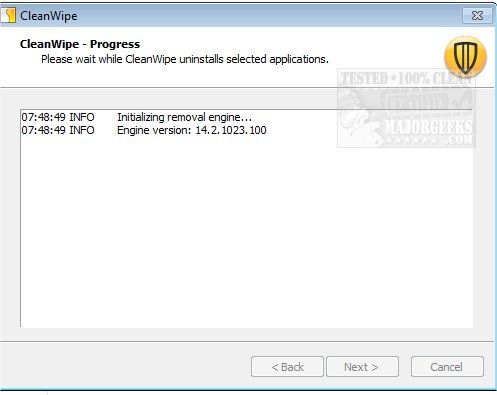Click the CleanWipe title bar icon
Viewport: 497px width, 395px height.
point(8,15)
